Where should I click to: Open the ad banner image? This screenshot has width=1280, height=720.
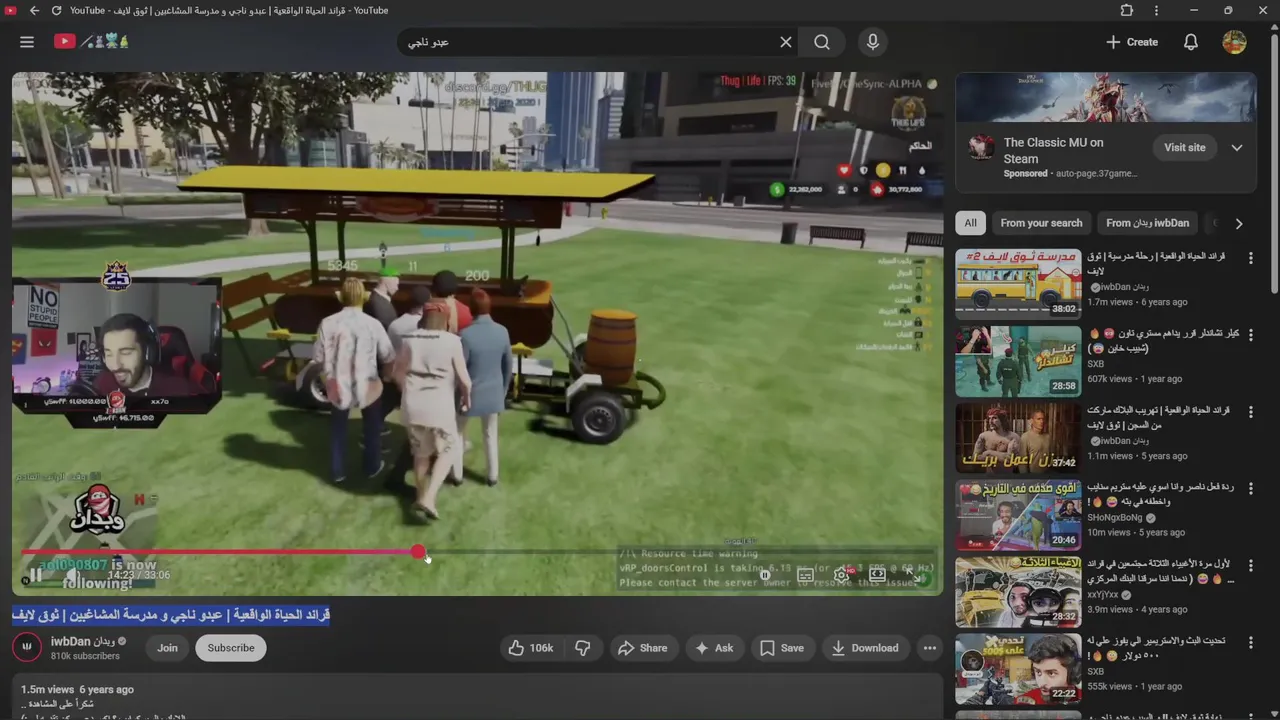pyautogui.click(x=1106, y=97)
